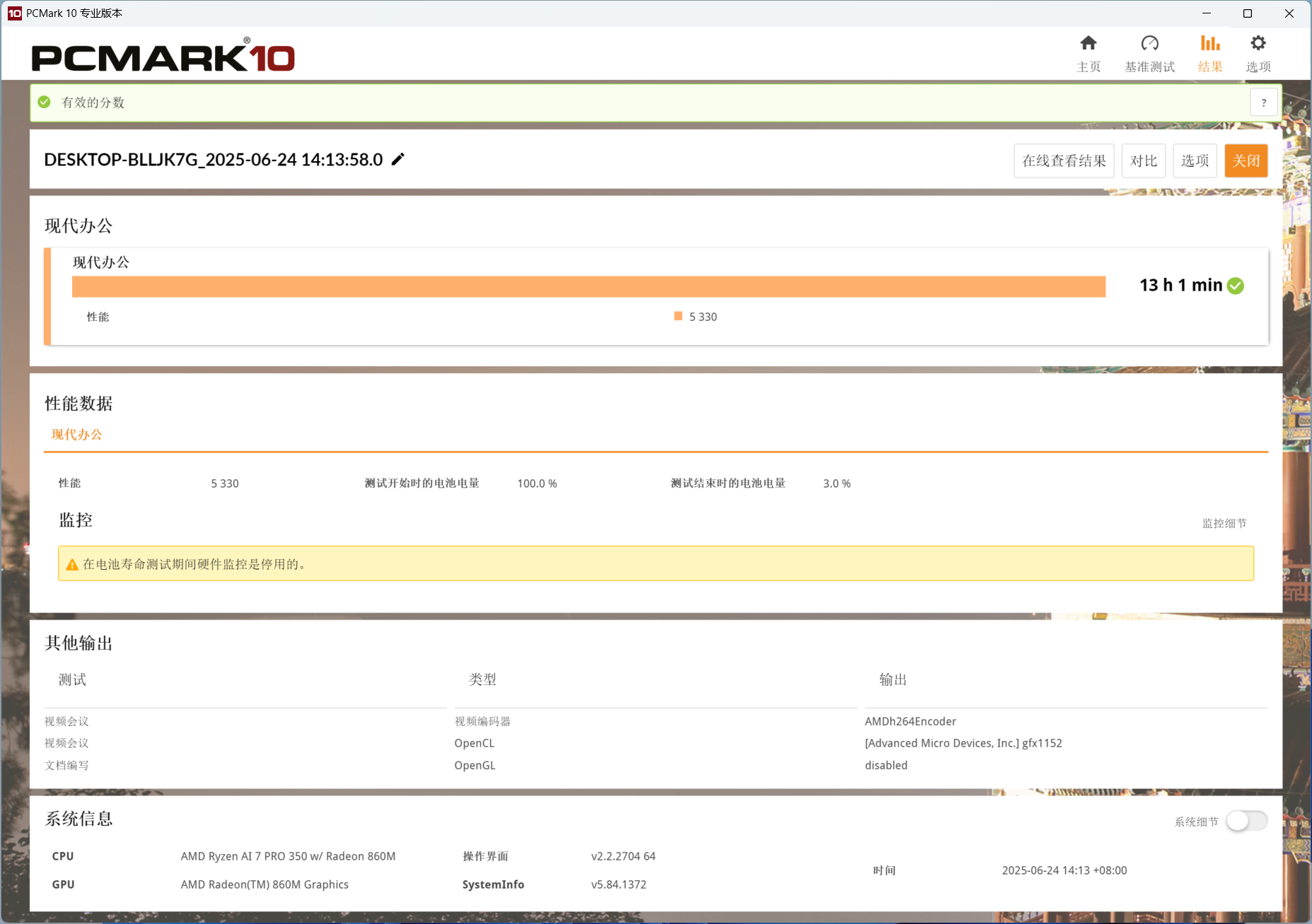The width and height of the screenshot is (1312, 924).
Task: Toggle the 系统细节 switch on
Action: click(x=1246, y=821)
